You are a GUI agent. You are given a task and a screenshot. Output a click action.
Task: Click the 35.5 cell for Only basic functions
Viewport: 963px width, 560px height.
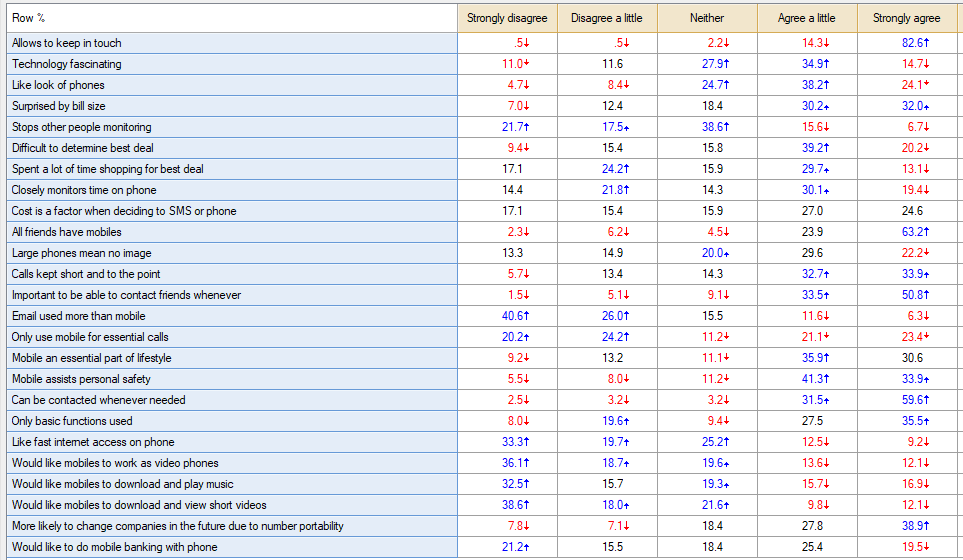click(x=907, y=421)
